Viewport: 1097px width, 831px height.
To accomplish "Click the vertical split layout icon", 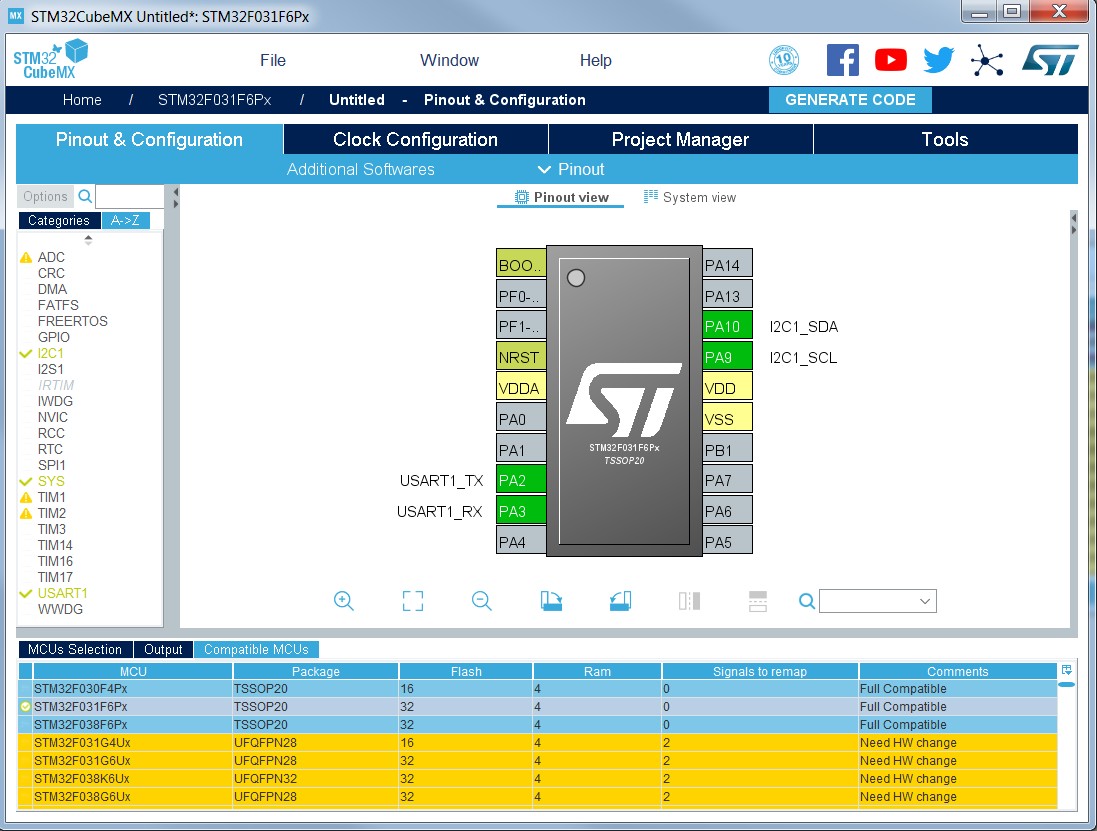I will click(689, 601).
